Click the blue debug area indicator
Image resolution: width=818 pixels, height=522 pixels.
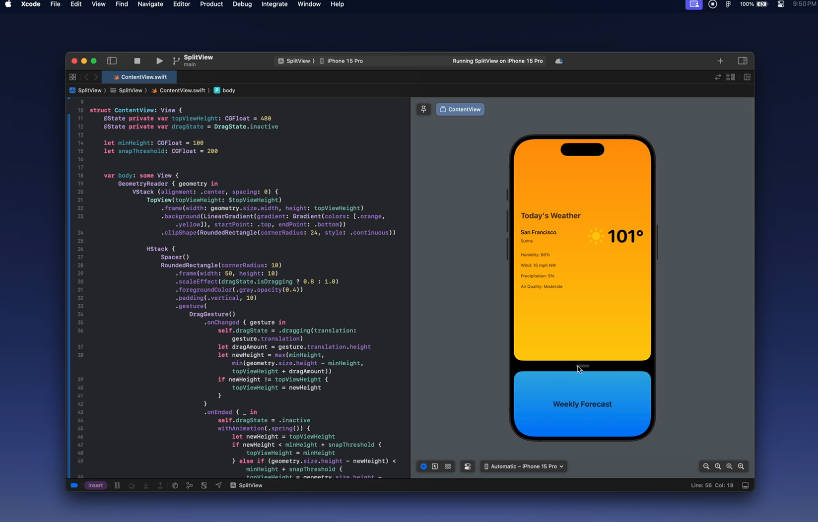click(74, 485)
